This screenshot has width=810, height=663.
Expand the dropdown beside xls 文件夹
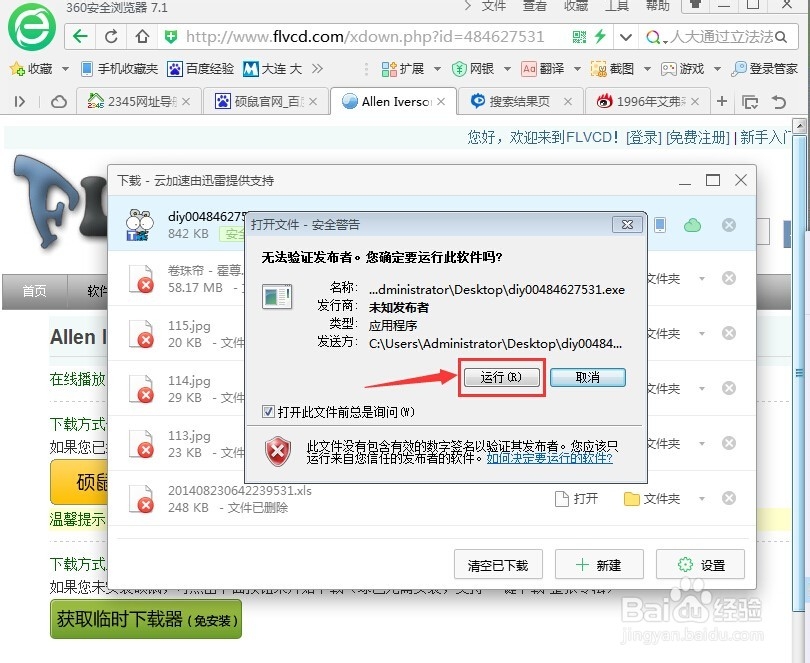coord(702,499)
